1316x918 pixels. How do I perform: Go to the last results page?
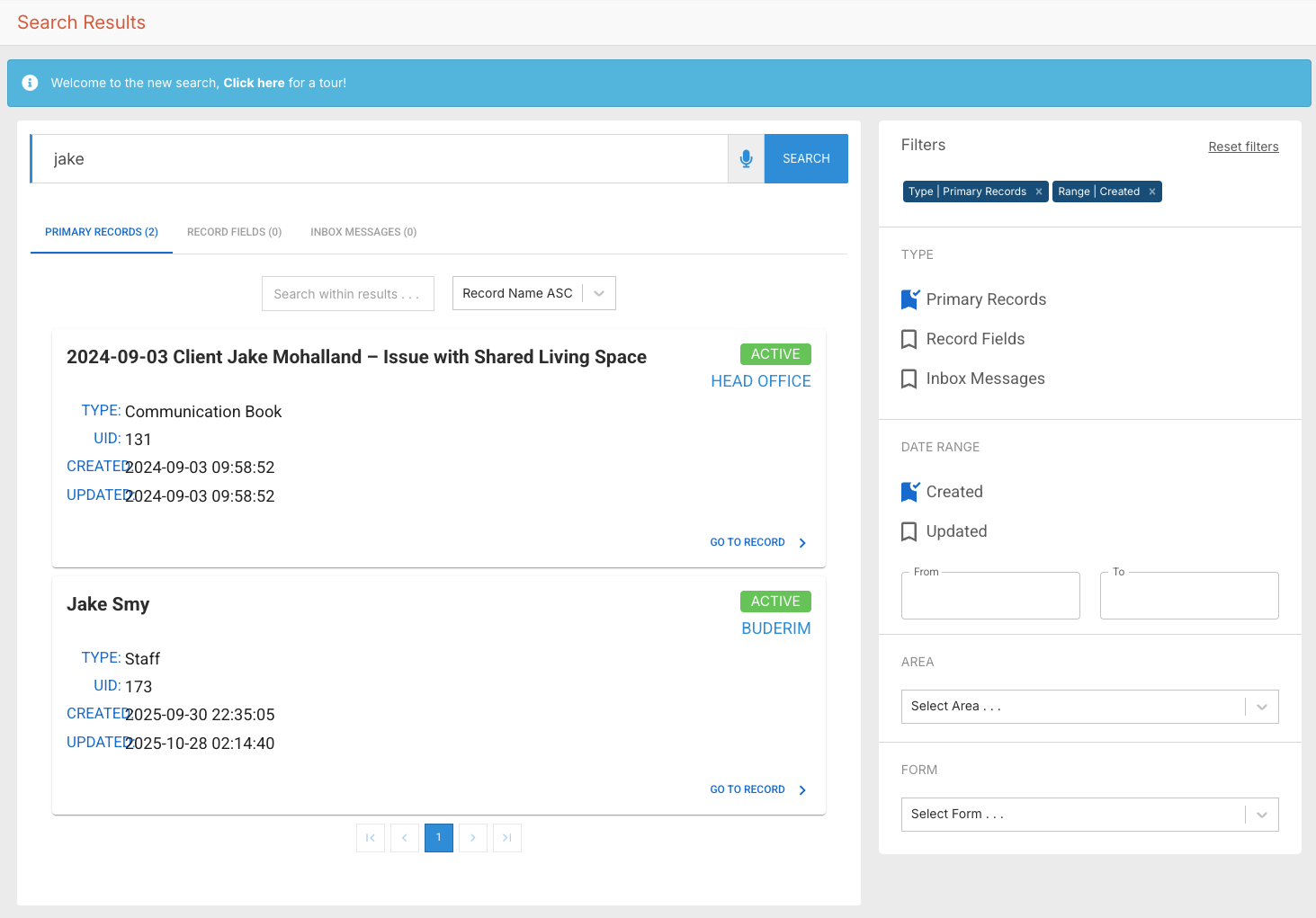(507, 838)
